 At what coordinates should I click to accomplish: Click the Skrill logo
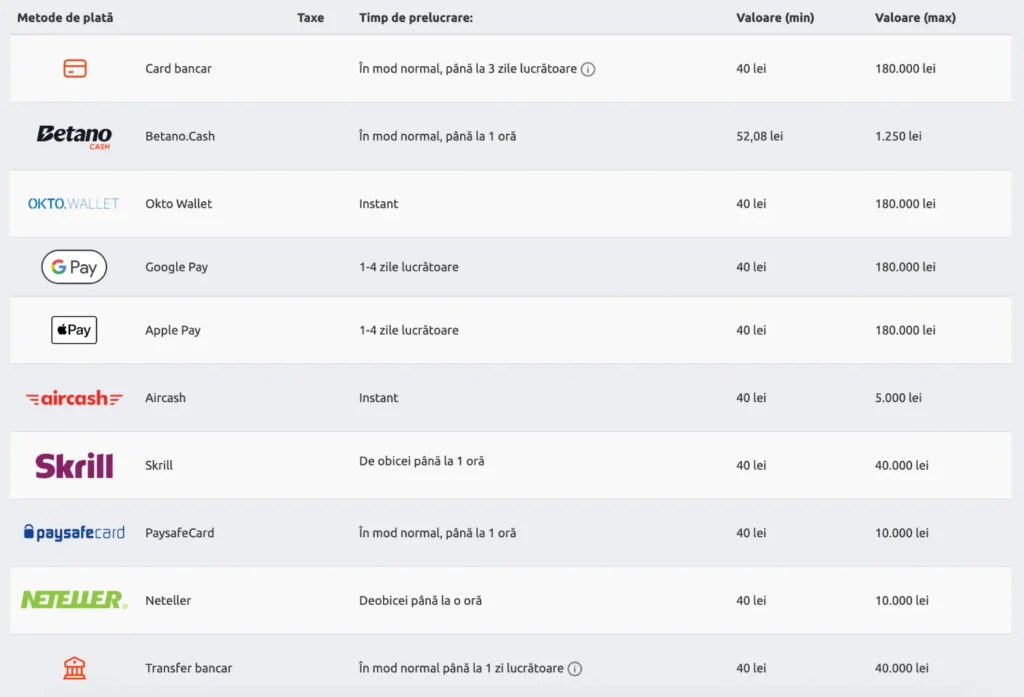pyautogui.click(x=74, y=465)
